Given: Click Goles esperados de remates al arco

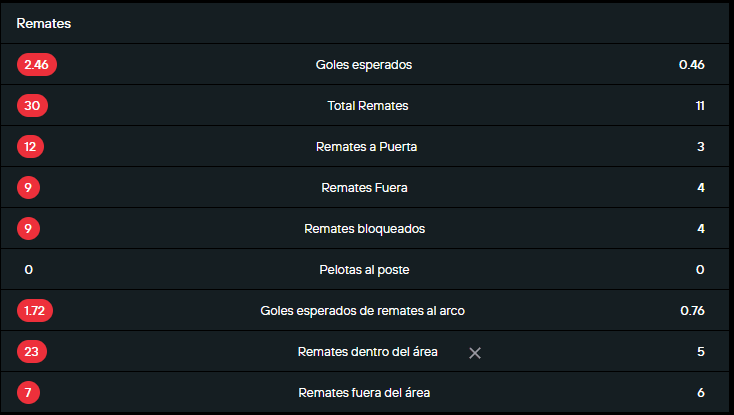Looking at the screenshot, I should pyautogui.click(x=364, y=311).
